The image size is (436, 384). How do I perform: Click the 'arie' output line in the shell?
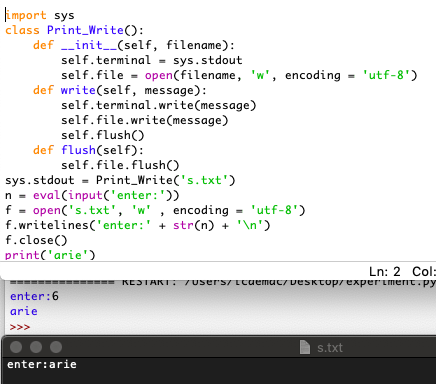tap(24, 311)
